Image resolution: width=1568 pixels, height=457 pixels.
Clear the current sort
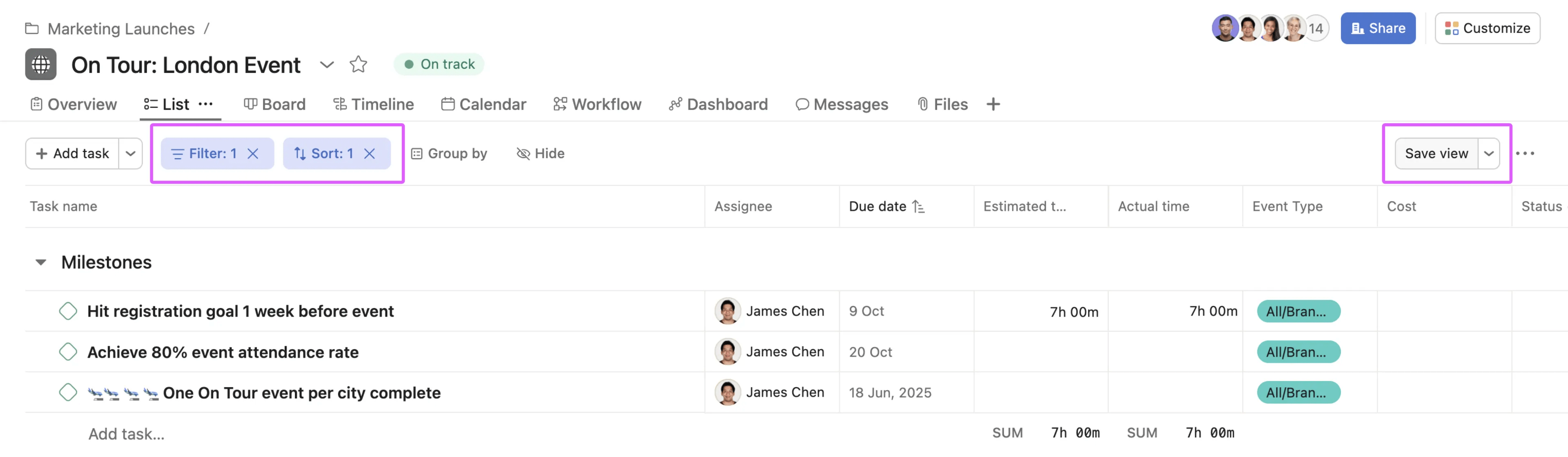(370, 154)
